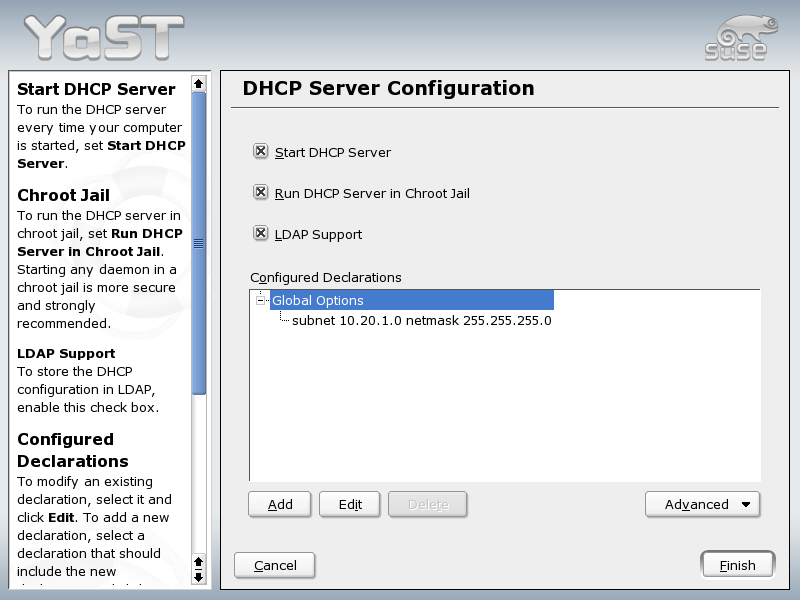Screen dimensions: 800x600
Task: Click the Delete button
Action: [x=428, y=504]
